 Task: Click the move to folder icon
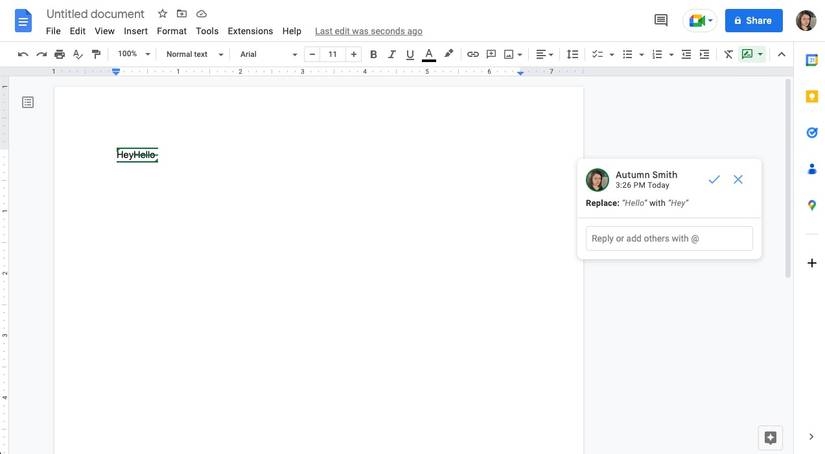pos(182,14)
